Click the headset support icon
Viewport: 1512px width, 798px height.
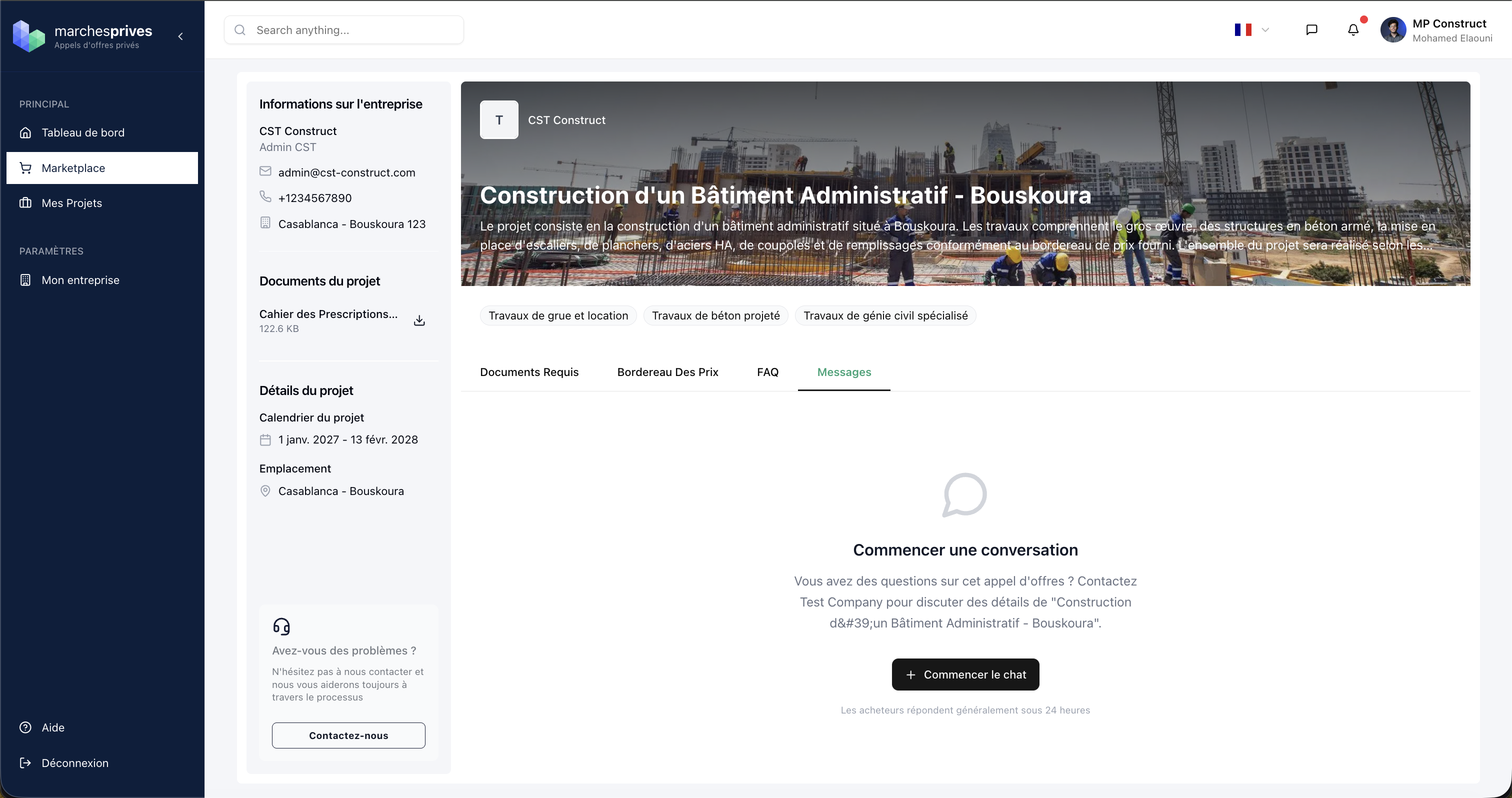pos(282,625)
